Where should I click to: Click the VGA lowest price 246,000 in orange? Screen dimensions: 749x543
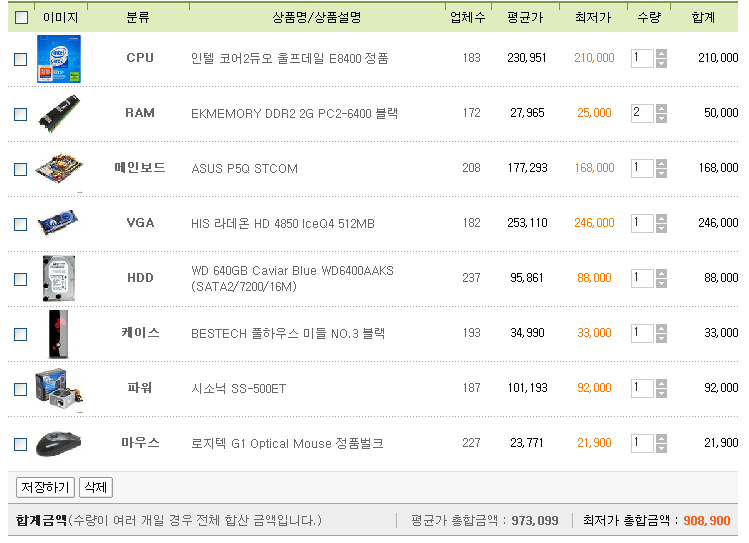tap(594, 223)
